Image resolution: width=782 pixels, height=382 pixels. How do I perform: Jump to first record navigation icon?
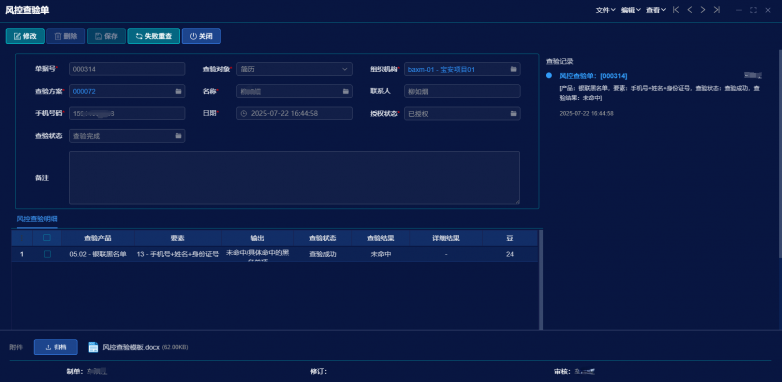tap(676, 9)
